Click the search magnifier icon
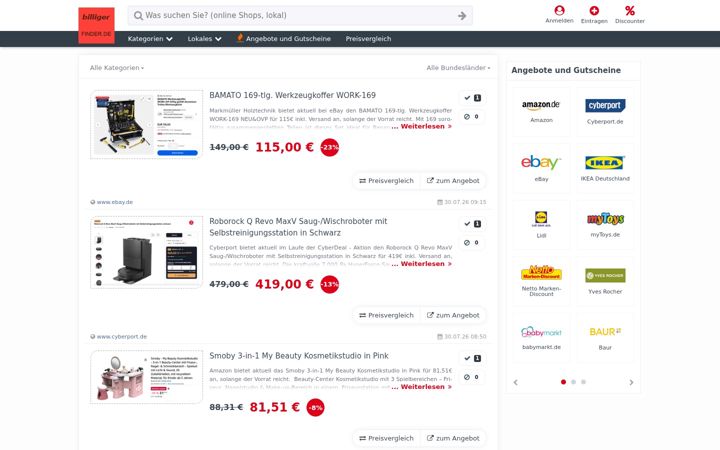The height and width of the screenshot is (450, 720). point(138,16)
